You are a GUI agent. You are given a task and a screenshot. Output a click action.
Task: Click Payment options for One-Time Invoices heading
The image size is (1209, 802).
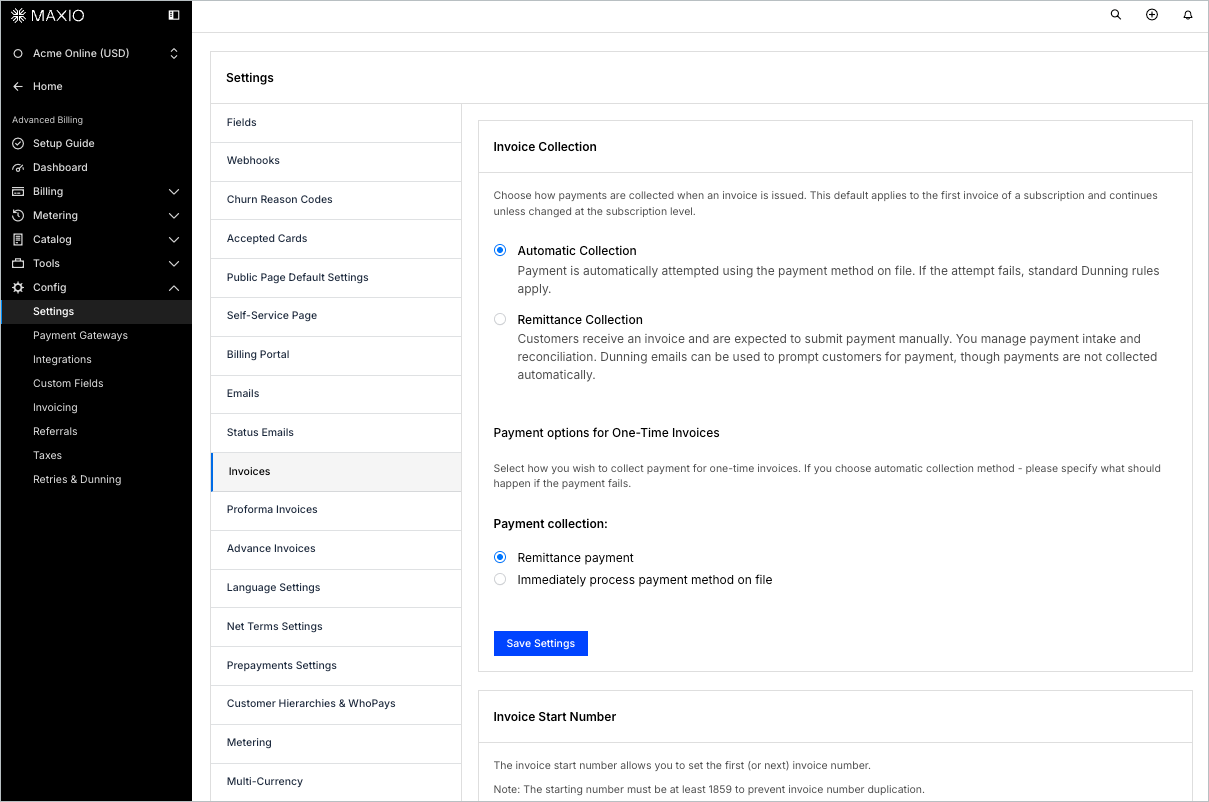607,433
